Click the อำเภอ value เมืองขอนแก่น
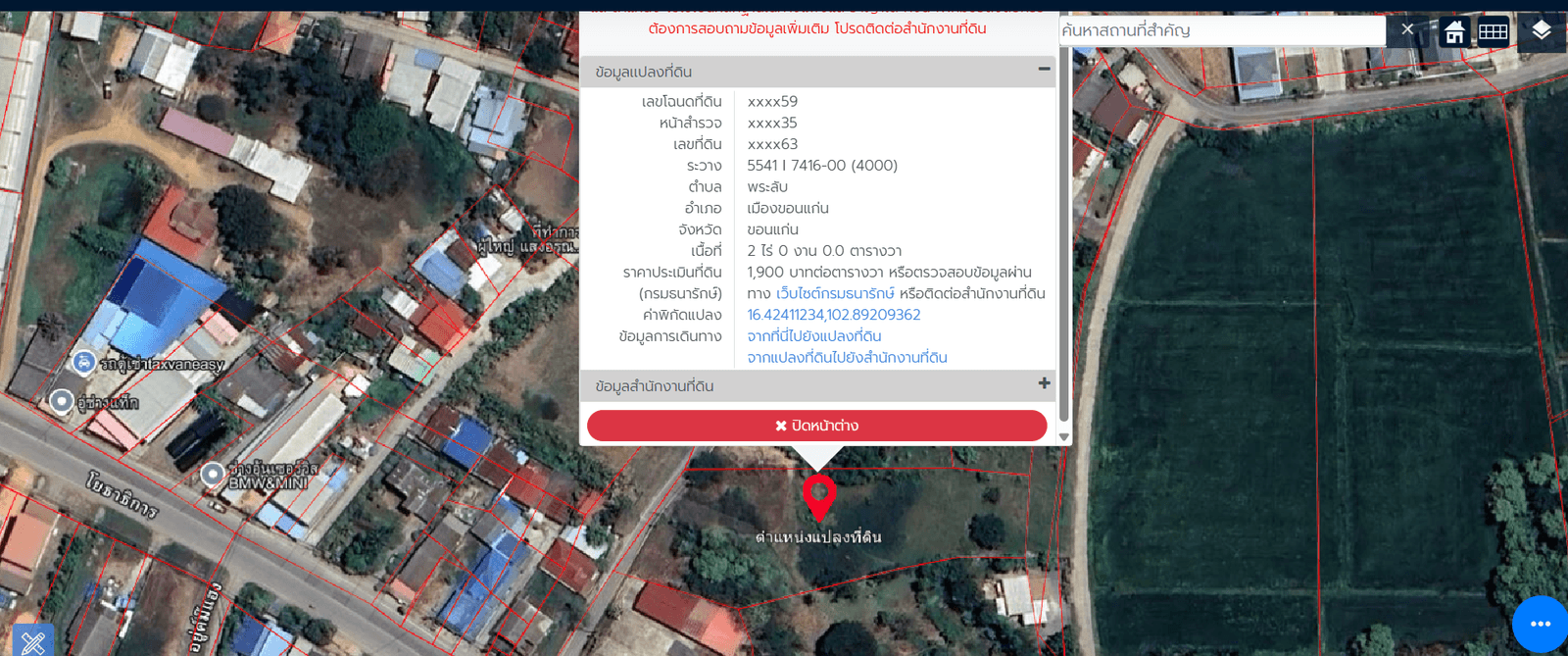This screenshot has width=1568, height=656. coord(788,209)
